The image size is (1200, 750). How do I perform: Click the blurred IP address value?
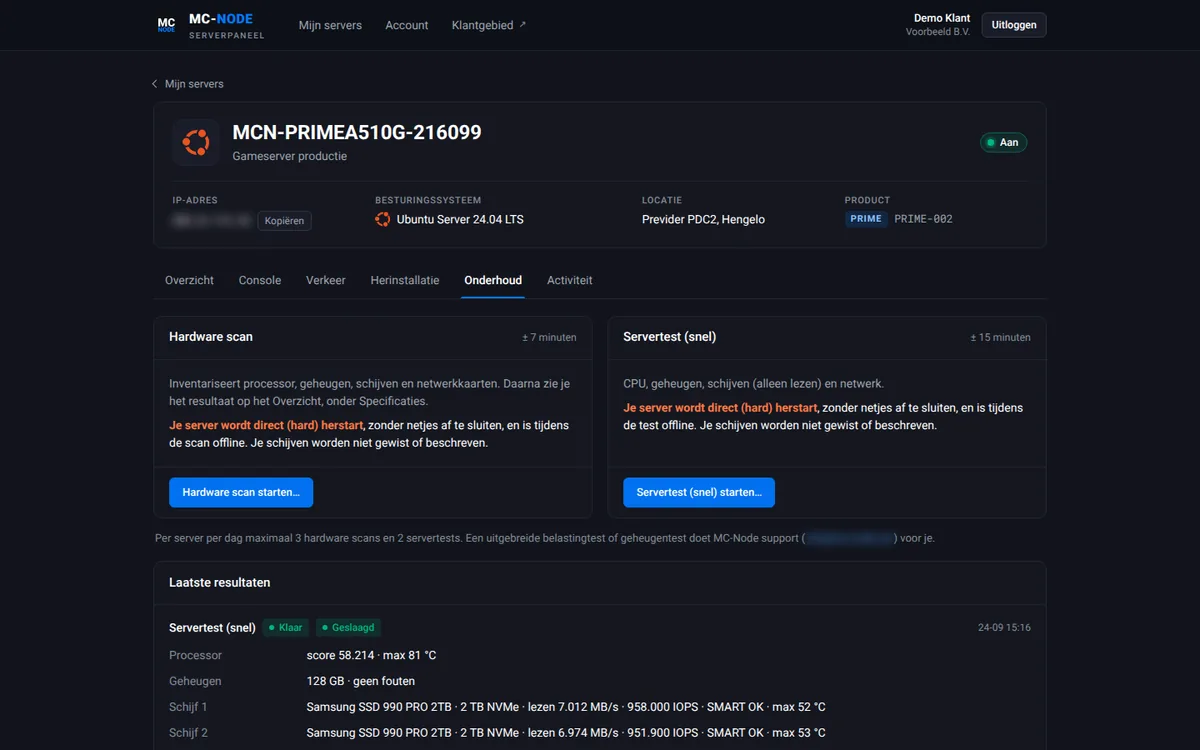coord(211,220)
